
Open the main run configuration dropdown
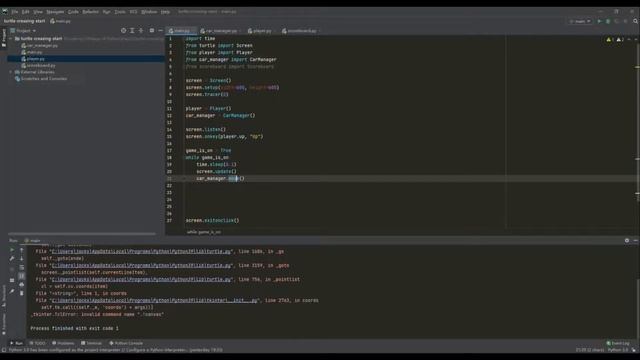pos(580,21)
